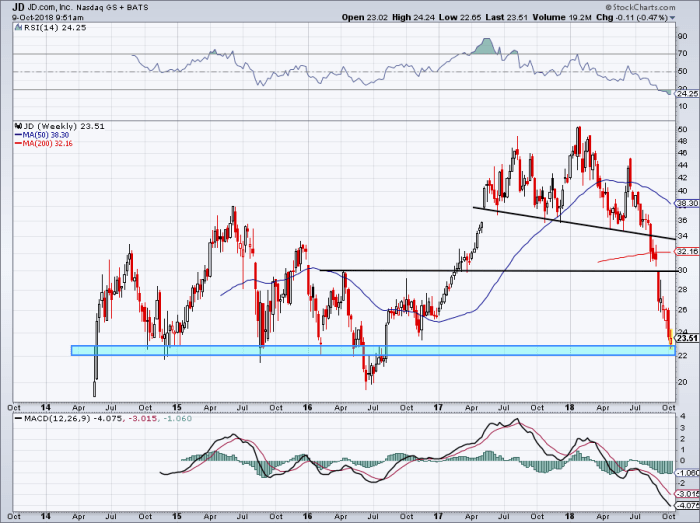This screenshot has height=523, width=700.
Task: Click the blue line marker before MA(50)
Action: tap(18, 135)
